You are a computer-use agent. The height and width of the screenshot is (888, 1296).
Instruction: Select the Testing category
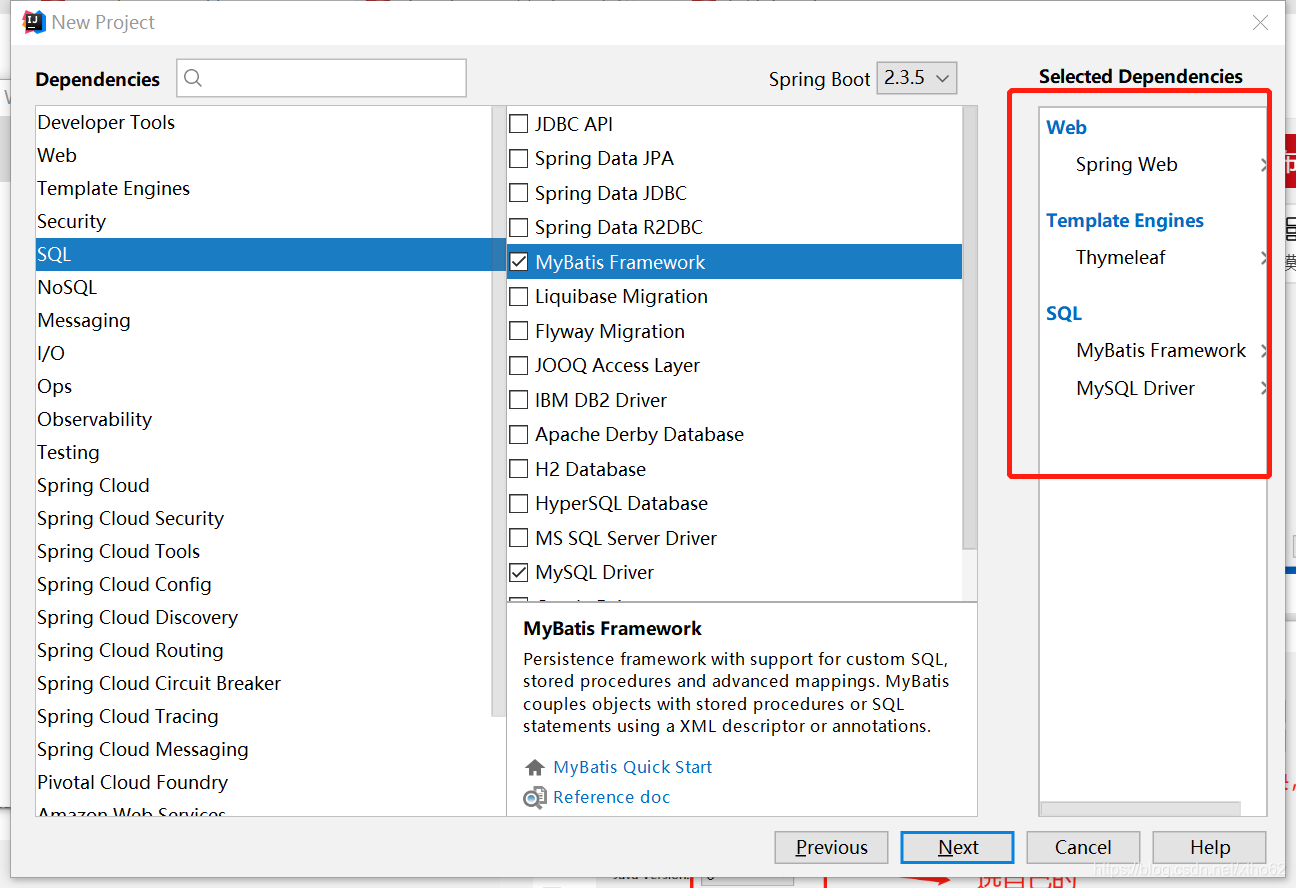(264, 452)
